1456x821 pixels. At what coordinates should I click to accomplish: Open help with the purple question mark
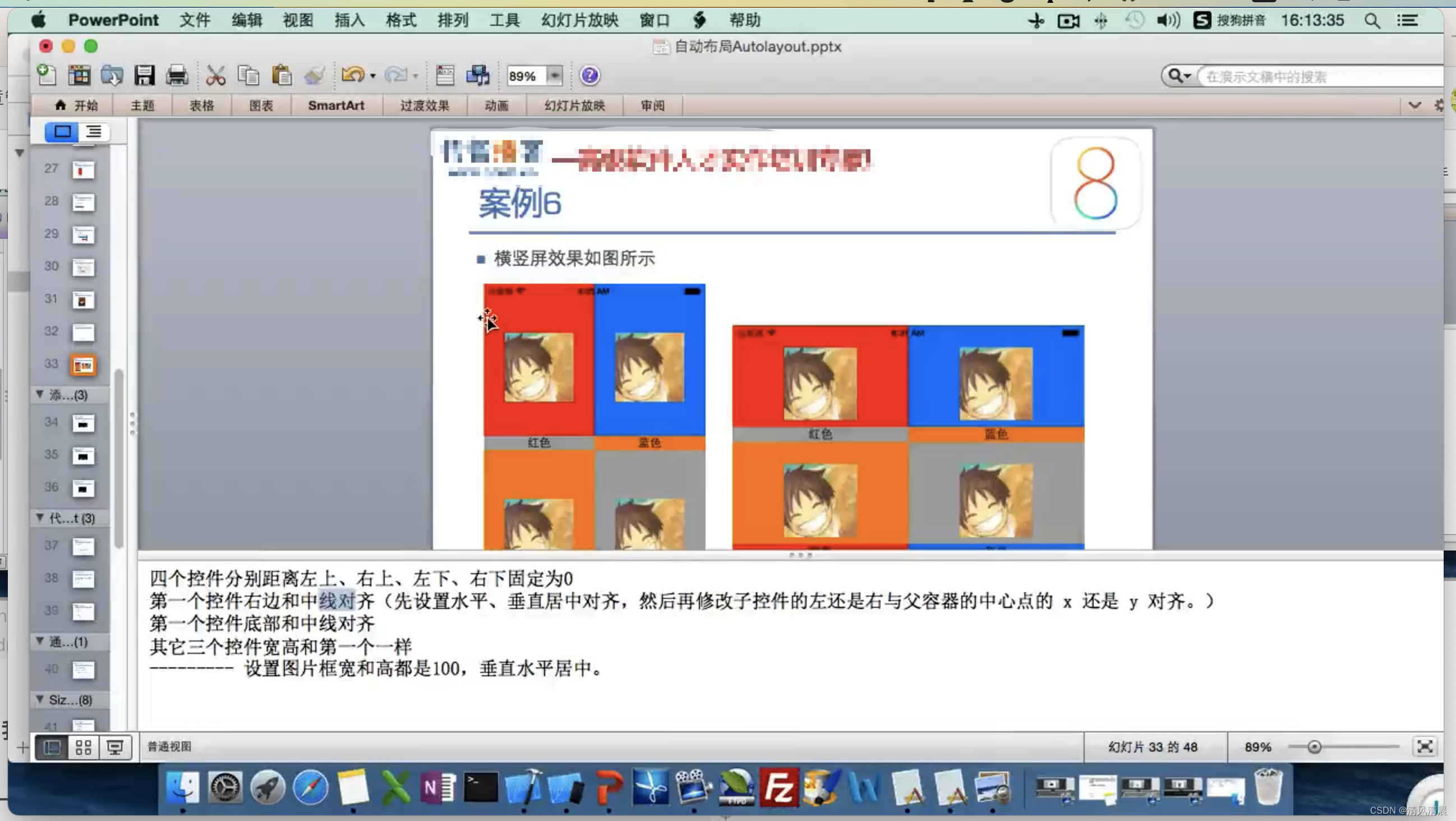point(589,75)
